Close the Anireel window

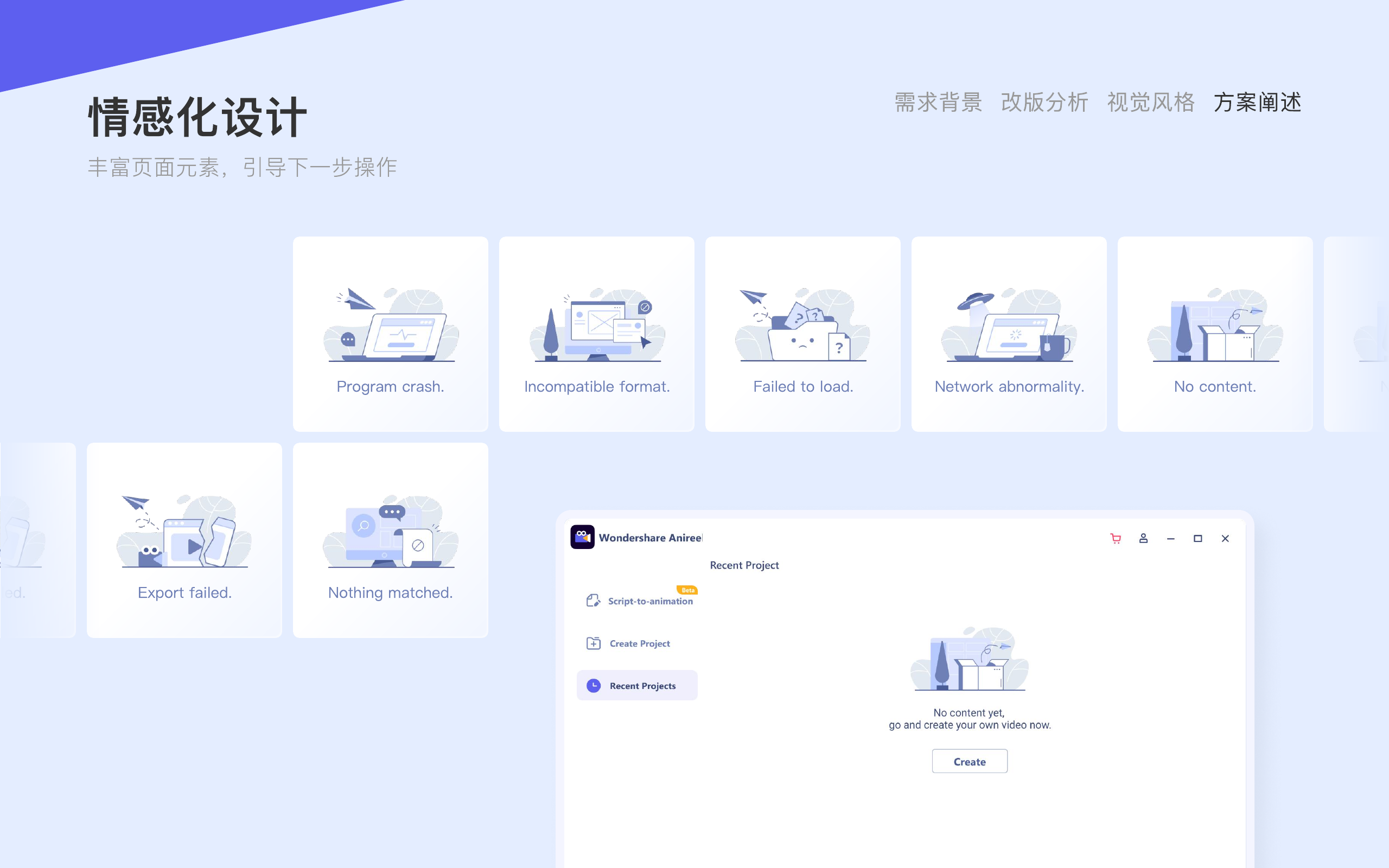click(x=1225, y=539)
